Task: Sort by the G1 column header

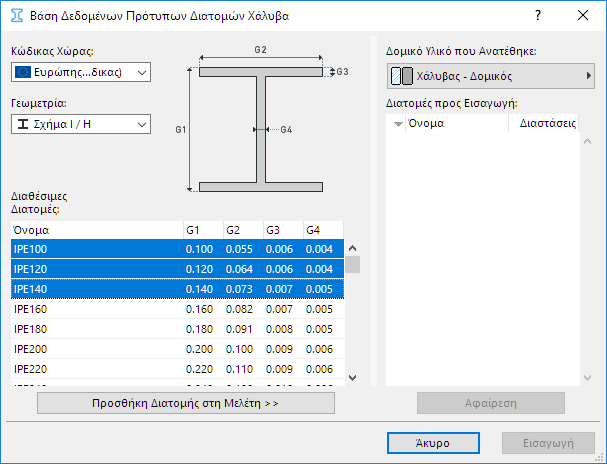Action: pos(203,230)
